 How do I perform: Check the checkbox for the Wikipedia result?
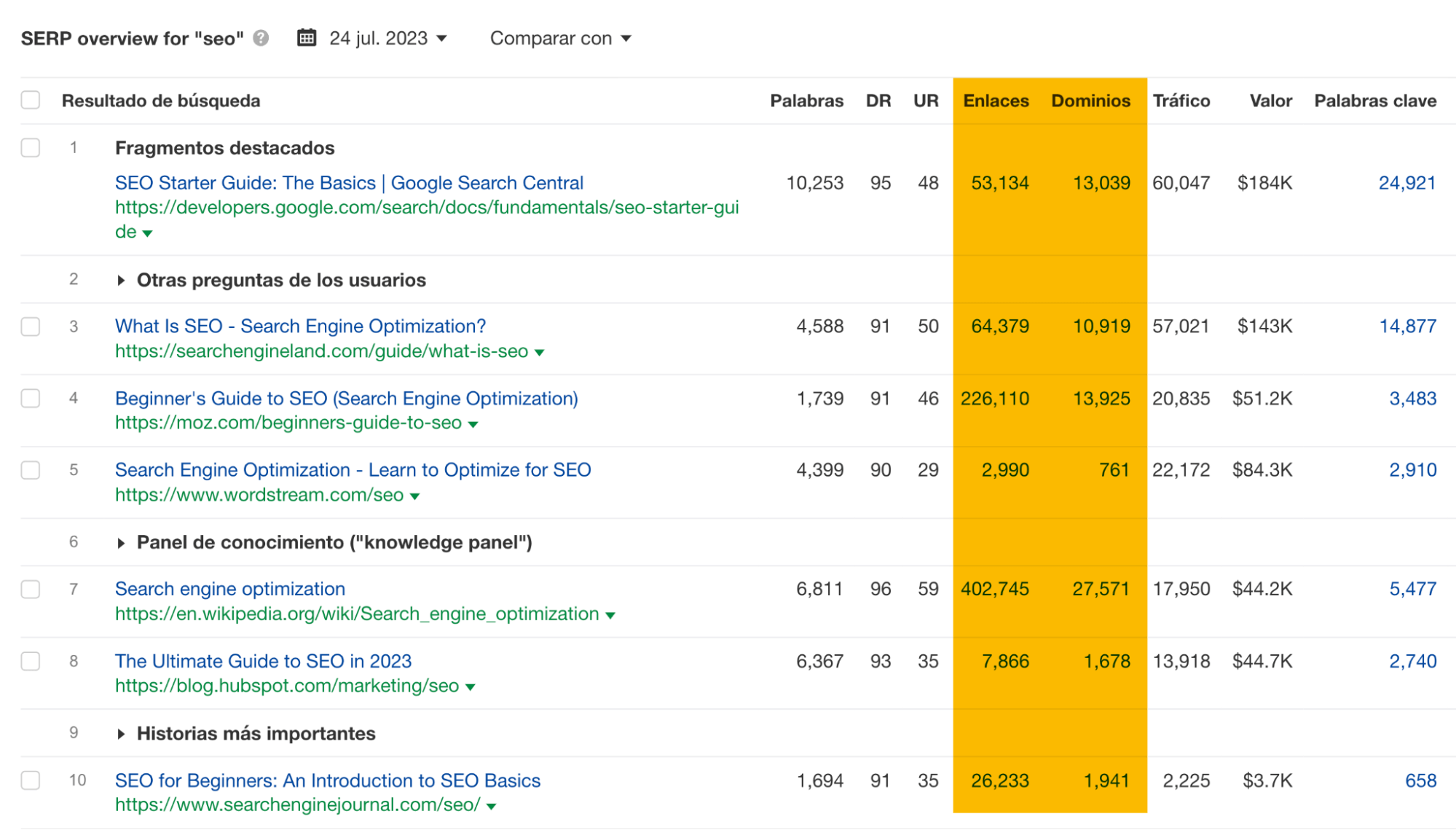[x=31, y=589]
